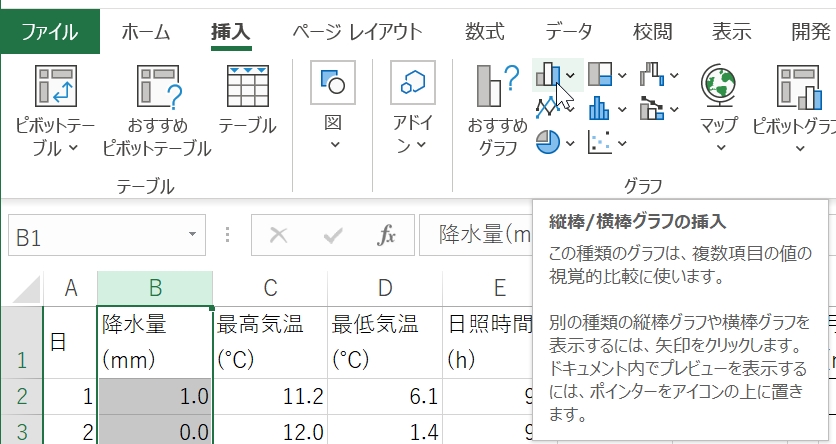
Task: Click cell C1 最高気温 (°C)
Action: [270, 343]
